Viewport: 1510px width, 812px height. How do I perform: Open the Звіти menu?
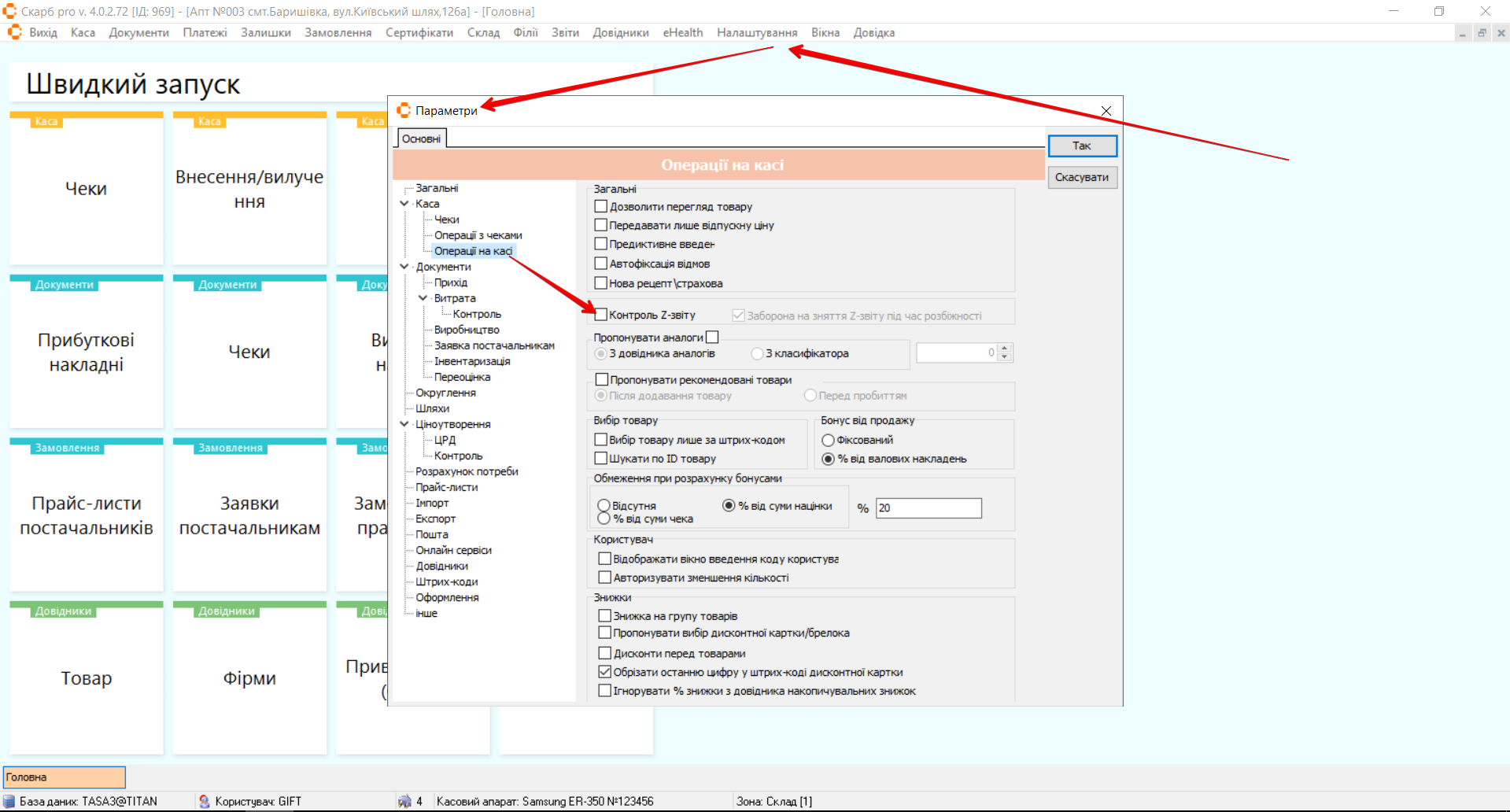coord(564,32)
